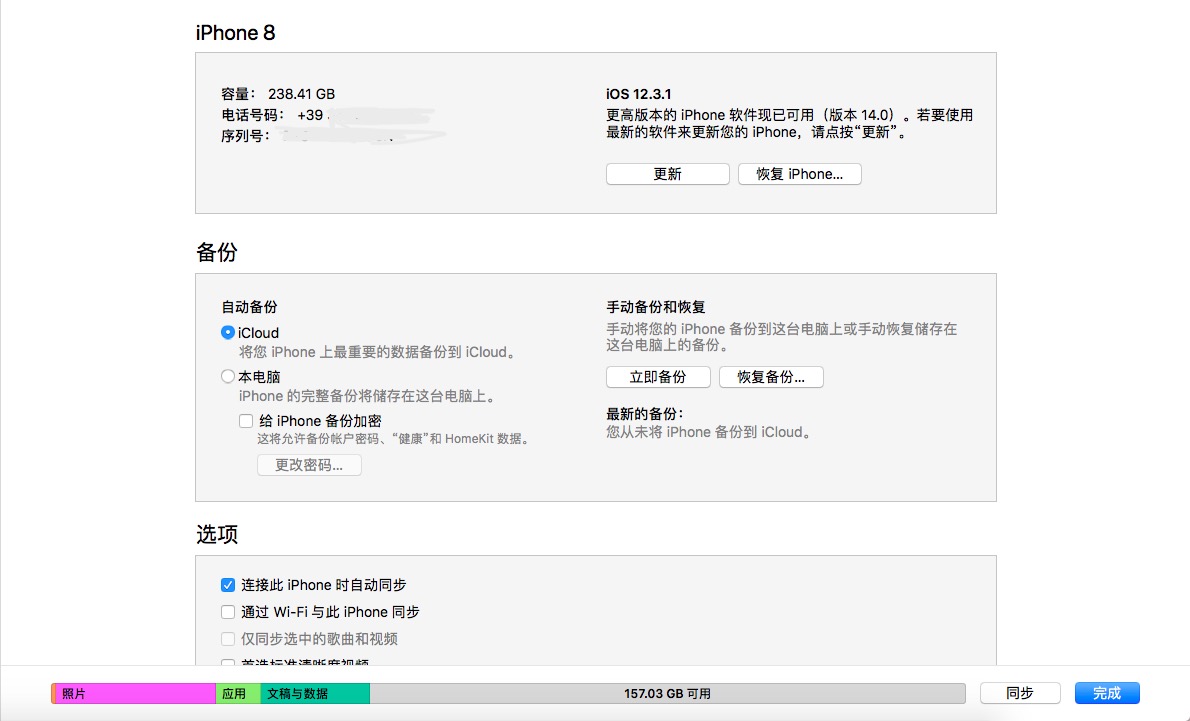Select the teal 文稿与数据 storage segment

(x=315, y=693)
